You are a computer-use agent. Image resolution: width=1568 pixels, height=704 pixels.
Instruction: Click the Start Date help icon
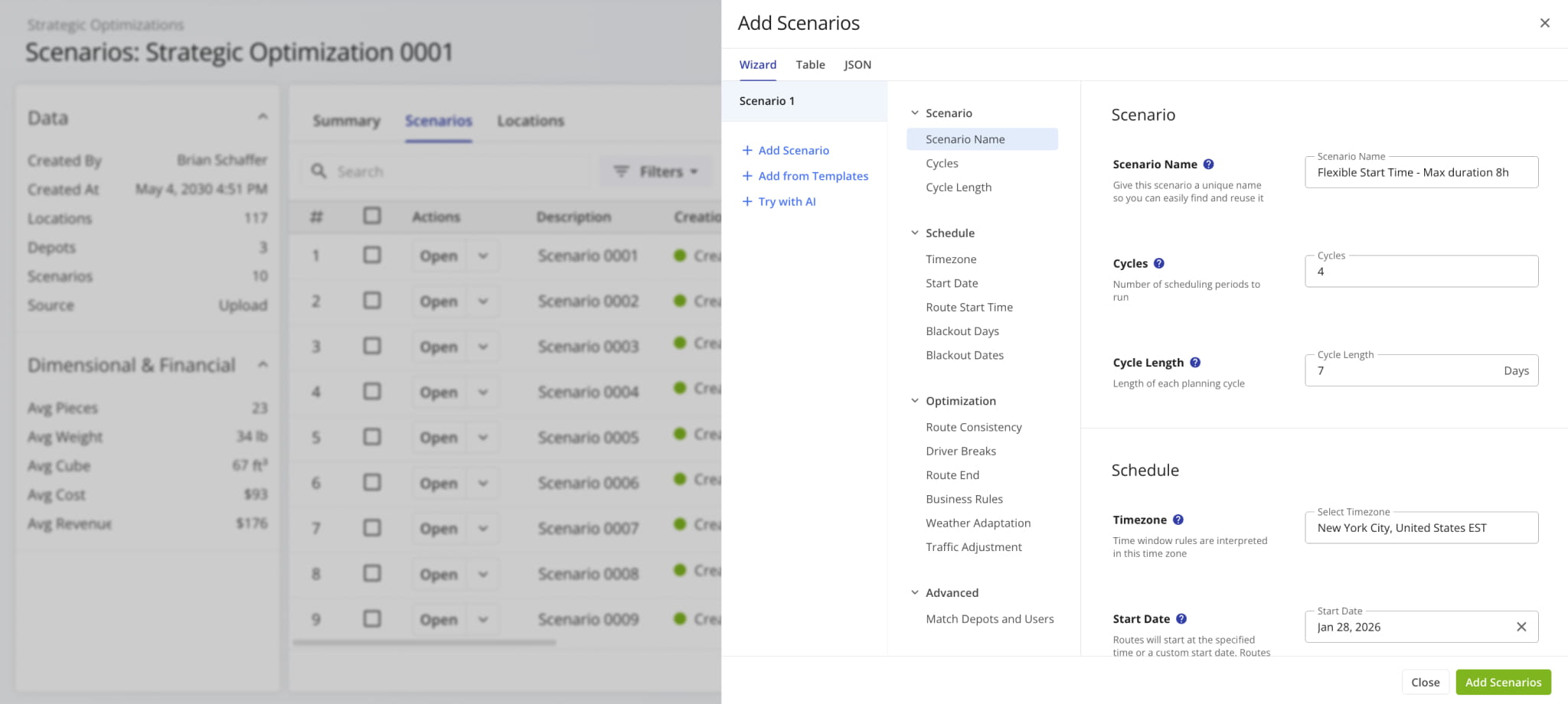click(1181, 619)
